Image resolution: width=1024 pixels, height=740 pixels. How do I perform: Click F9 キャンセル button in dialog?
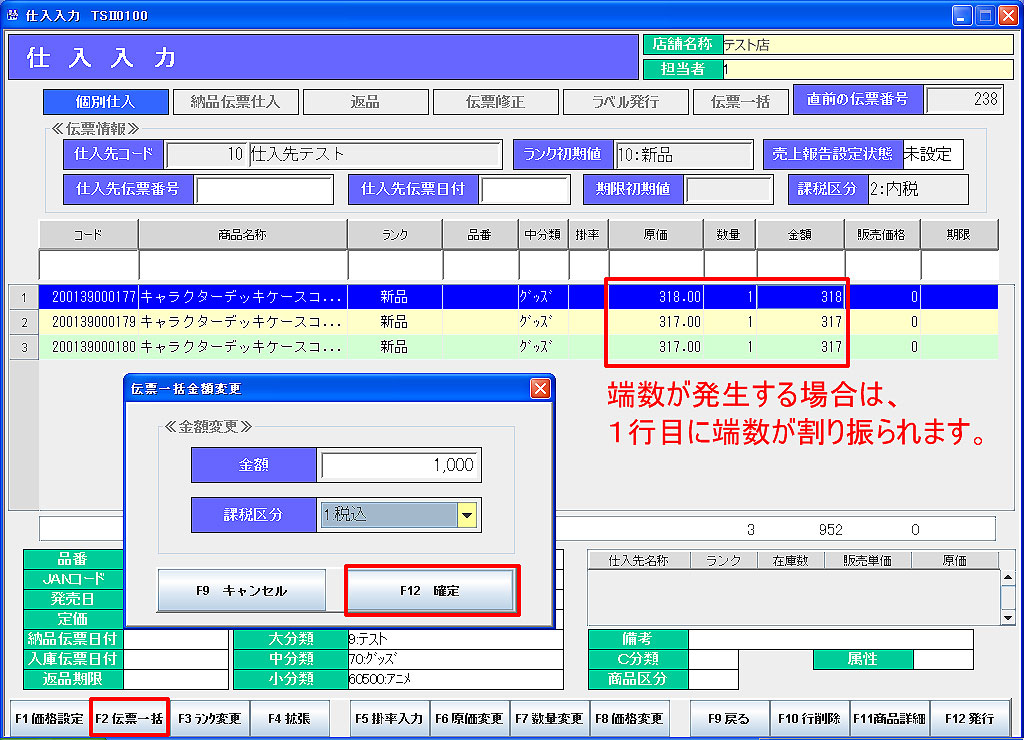[241, 591]
